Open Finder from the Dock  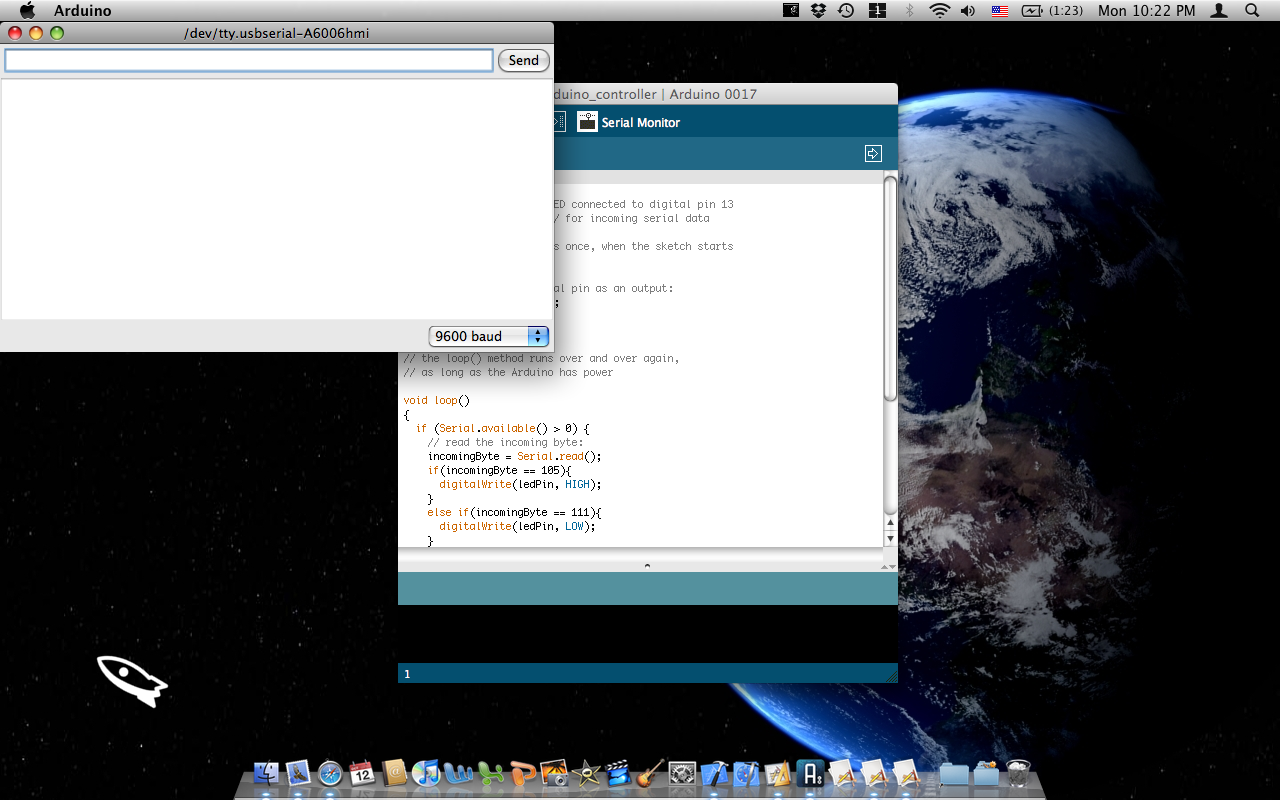267,773
